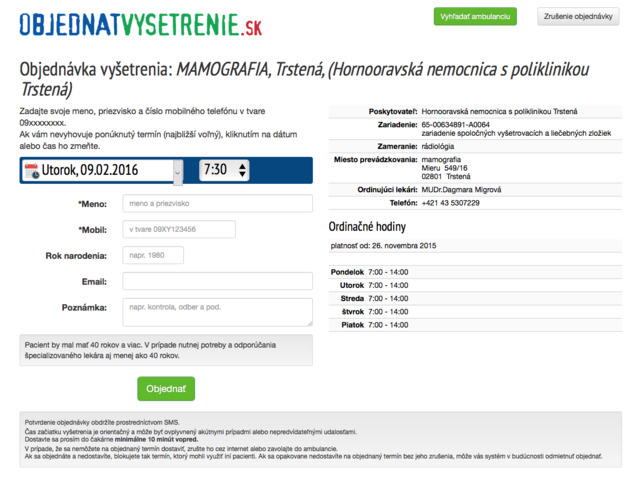Select the phone number +421 43 5307229

451,203
